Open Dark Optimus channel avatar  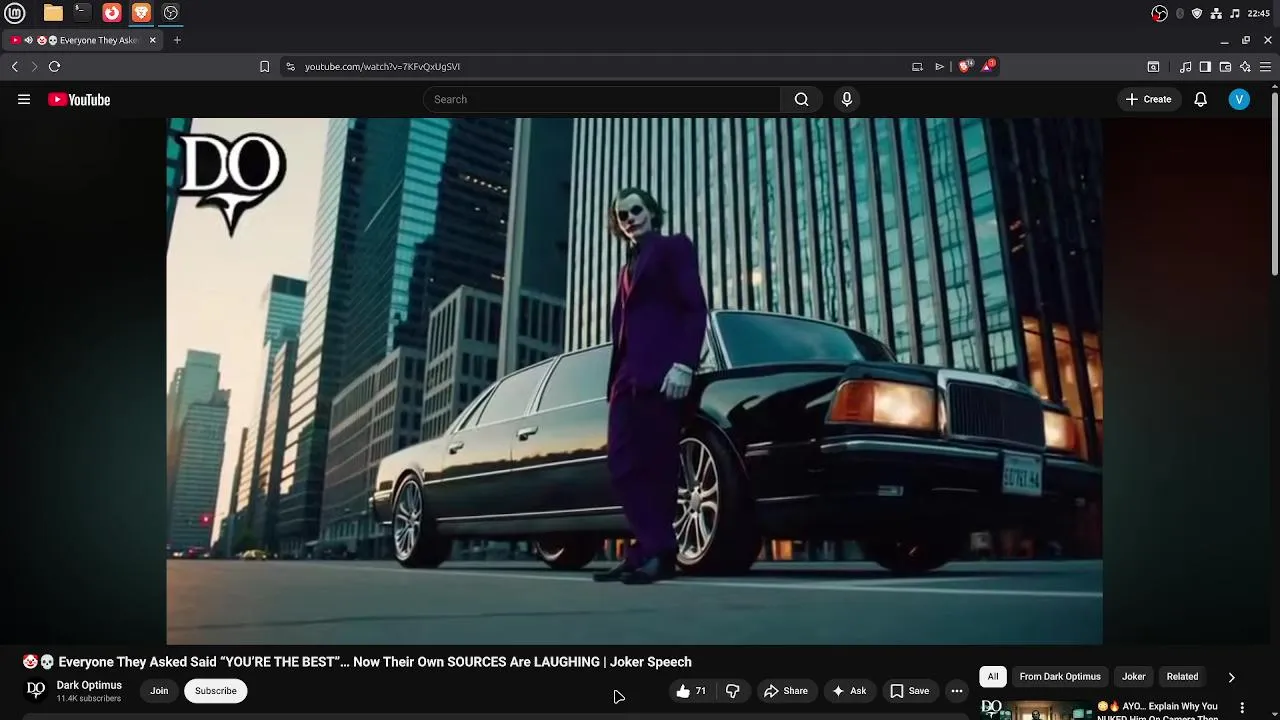click(x=36, y=690)
